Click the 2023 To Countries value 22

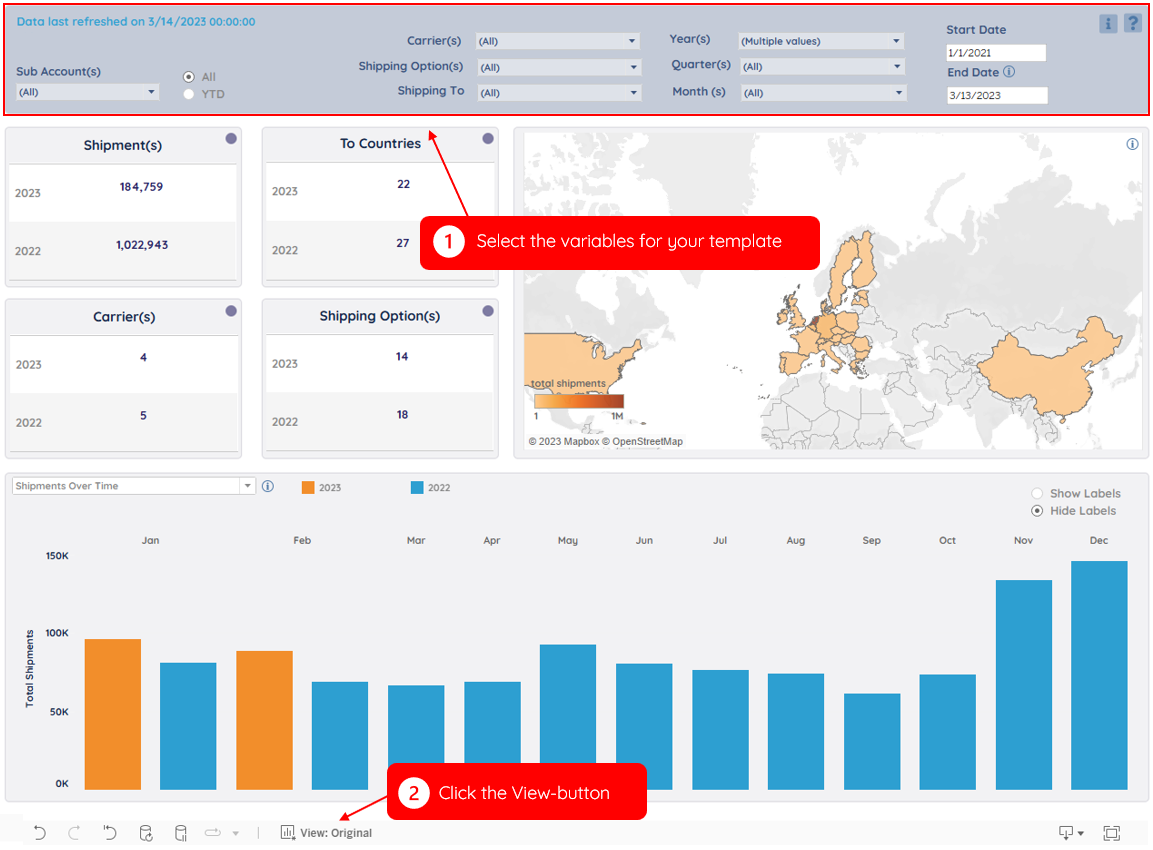[x=403, y=184]
